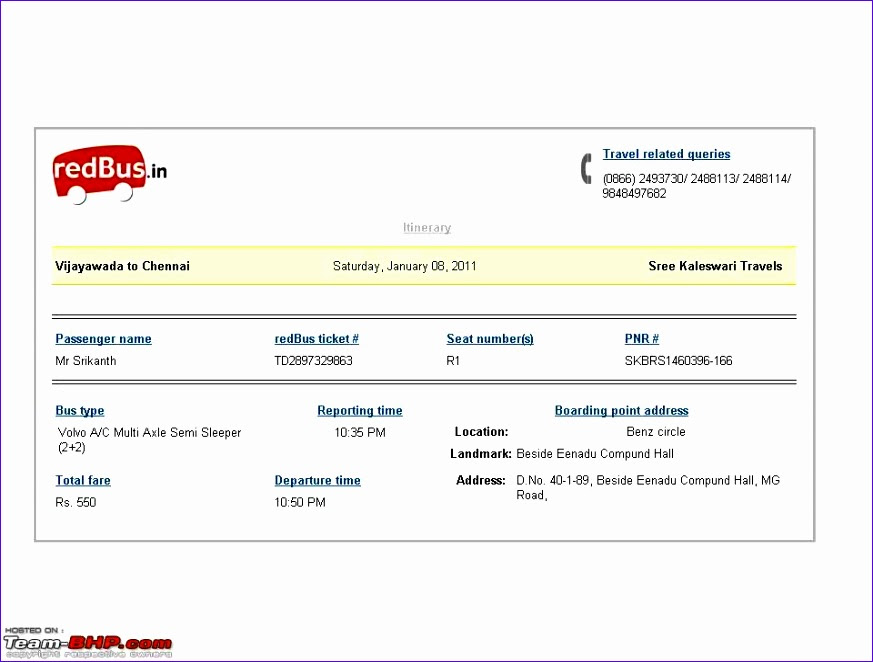Screen dimensions: 873x662
Task: Click the Boarding point address heading
Action: click(x=621, y=411)
